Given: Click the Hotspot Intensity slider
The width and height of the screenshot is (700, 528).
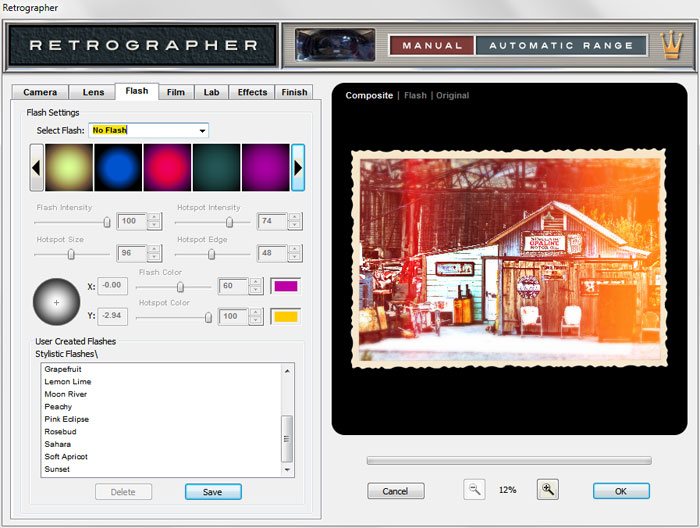Looking at the screenshot, I should coord(213,222).
